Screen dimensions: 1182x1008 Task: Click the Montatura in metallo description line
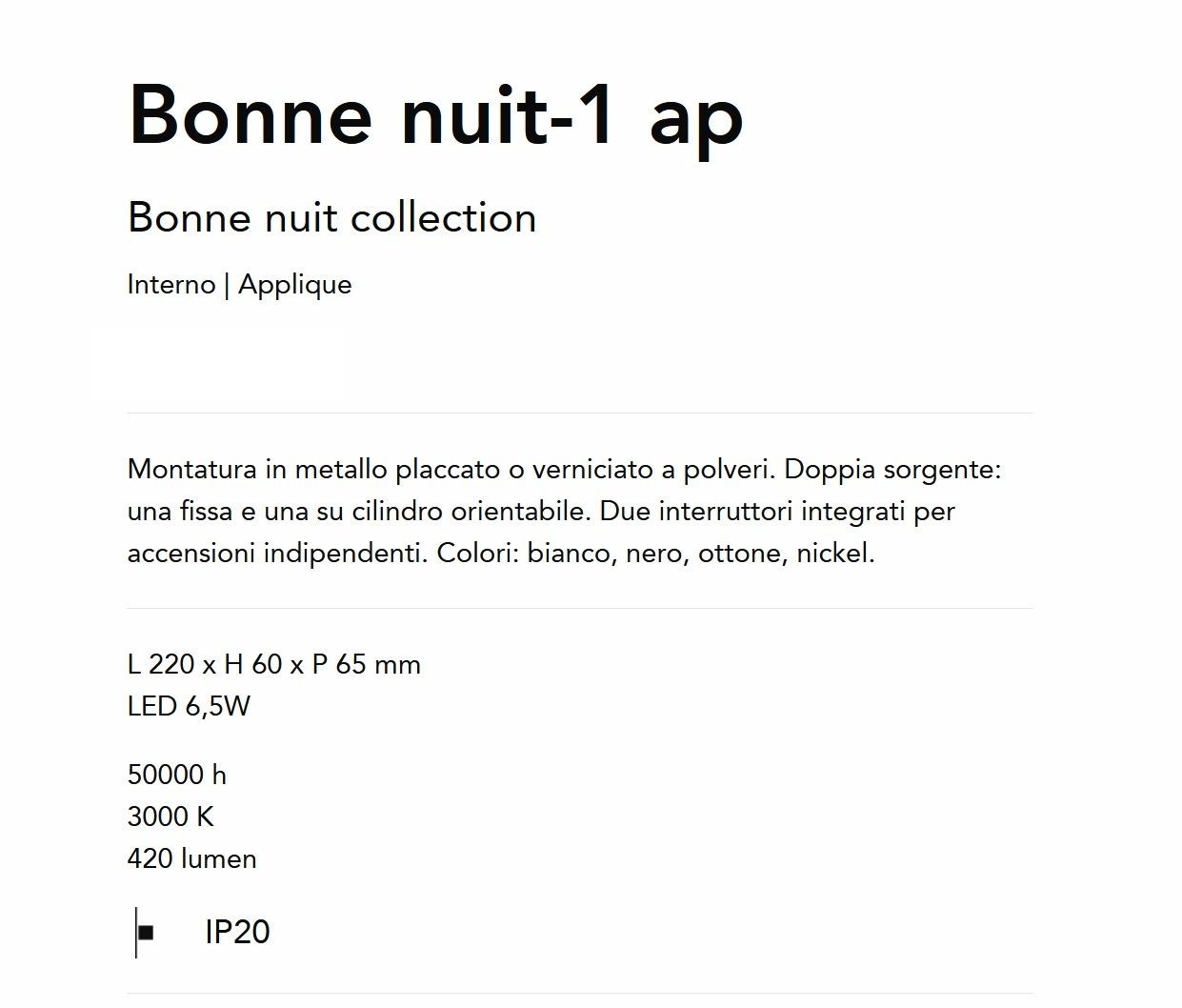click(565, 469)
